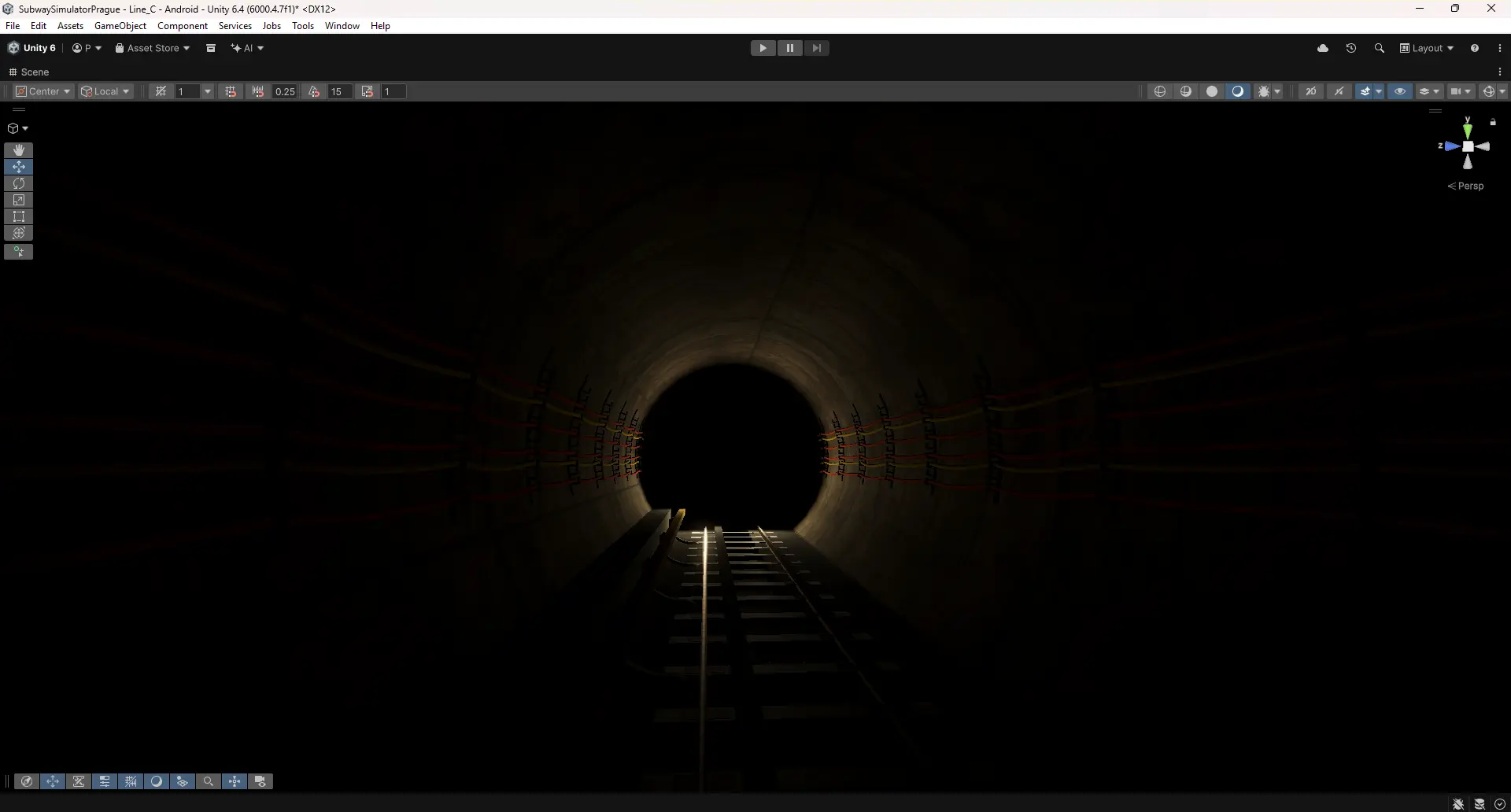
Task: Click the Step frame button
Action: pyautogui.click(x=817, y=48)
